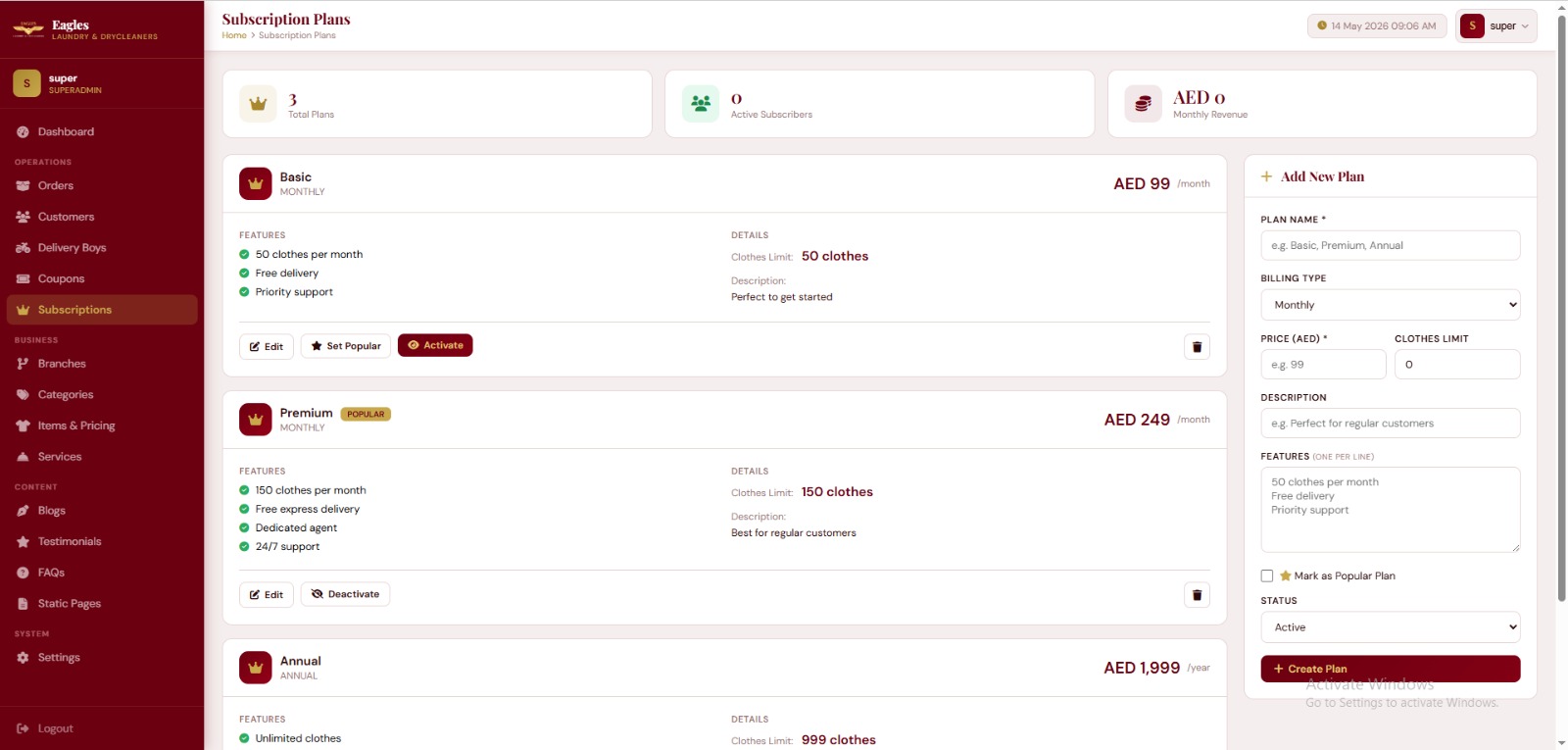The image size is (1568, 750).
Task: Click the Create Plan button
Action: click(x=1391, y=669)
